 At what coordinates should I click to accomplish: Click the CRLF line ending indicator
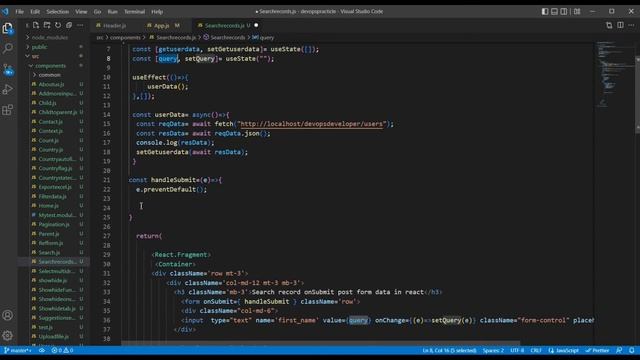coord(536,351)
